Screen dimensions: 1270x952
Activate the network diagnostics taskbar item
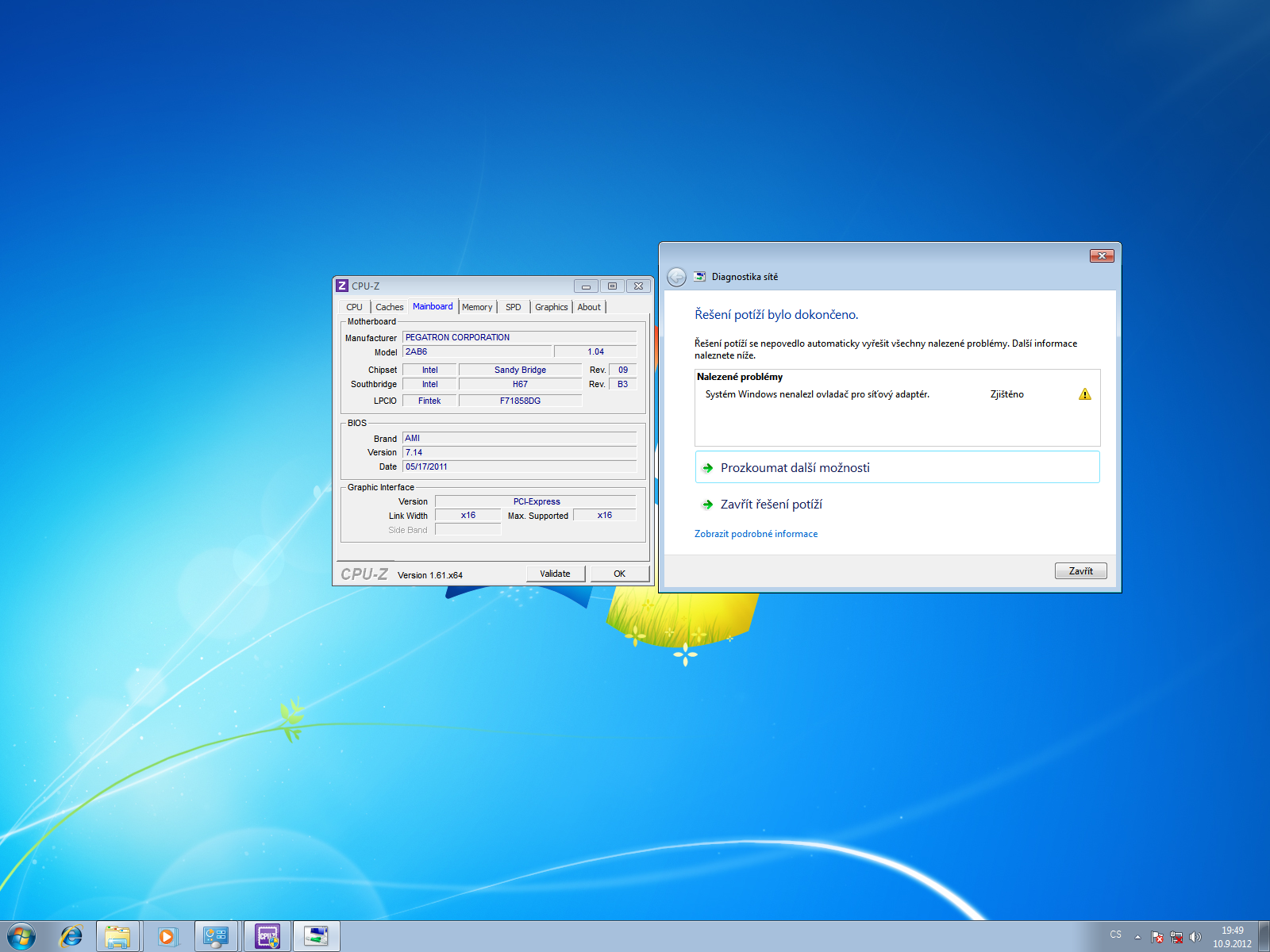tap(316, 936)
